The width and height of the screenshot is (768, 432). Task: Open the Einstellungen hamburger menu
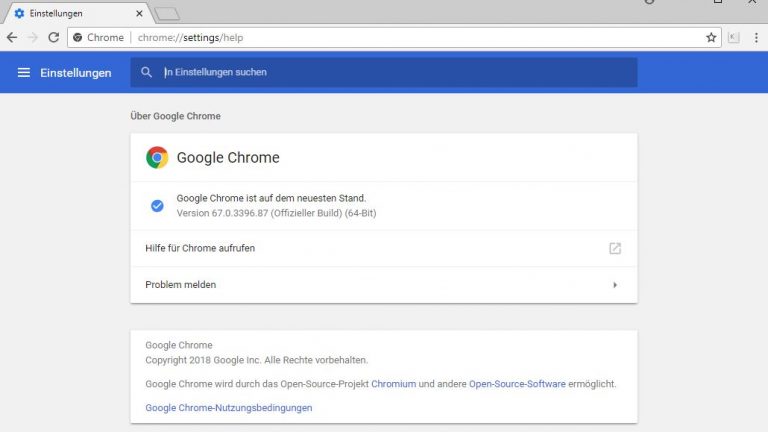(24, 73)
